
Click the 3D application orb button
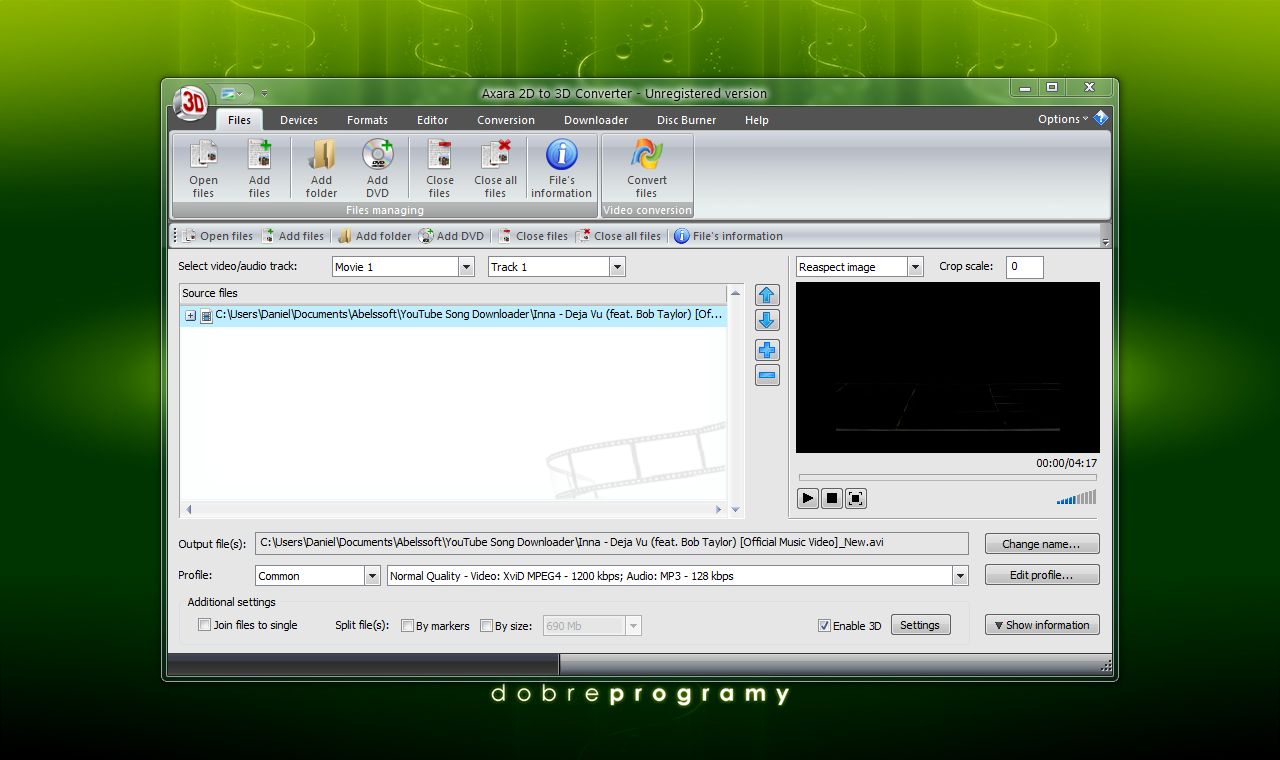(190, 102)
